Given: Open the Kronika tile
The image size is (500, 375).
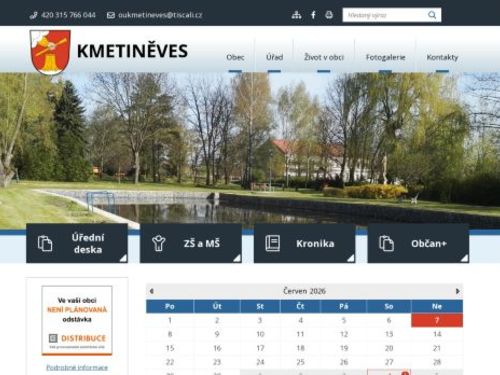Looking at the screenshot, I should [304, 243].
